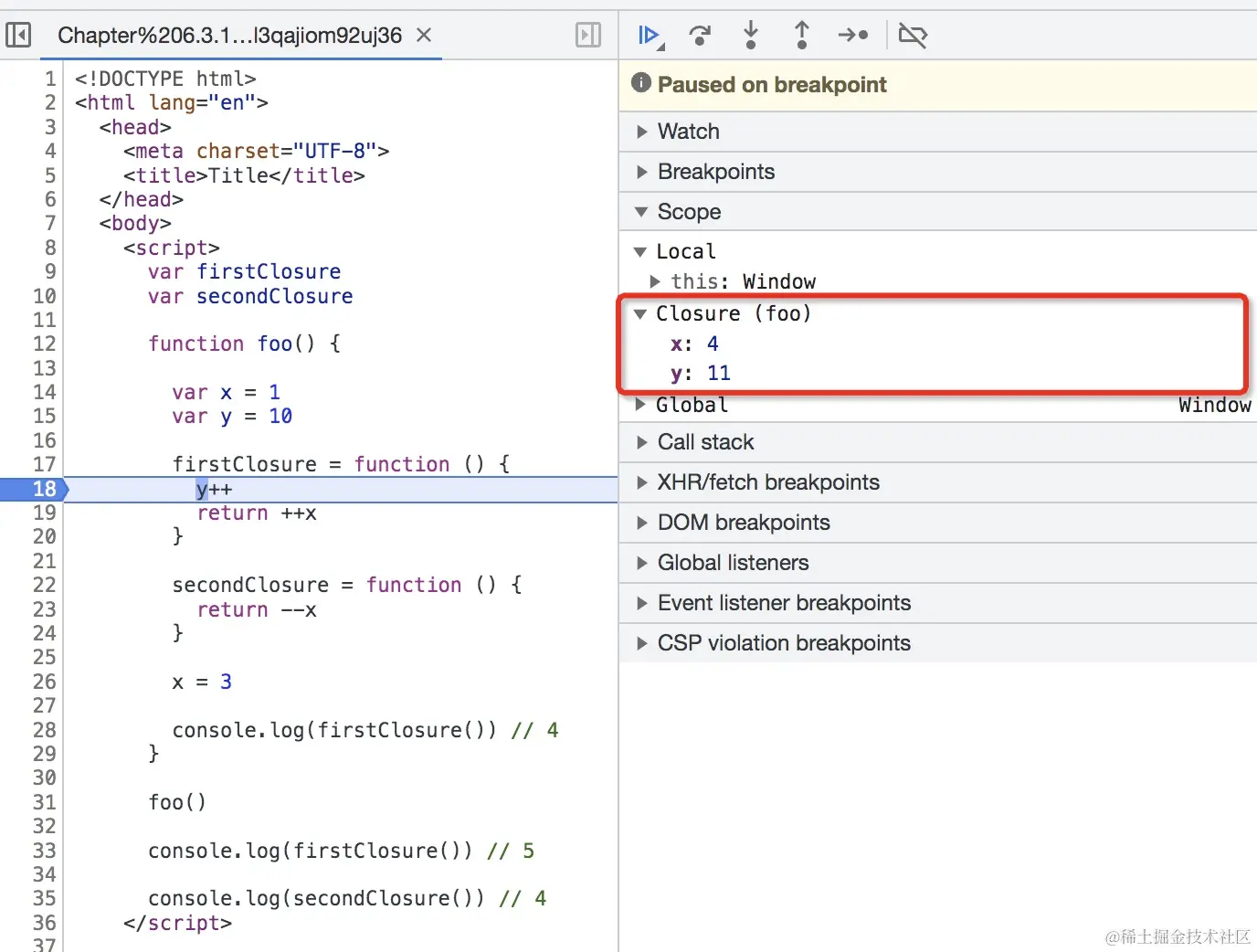Expand the this: Window object
1257x952 pixels.
(655, 281)
